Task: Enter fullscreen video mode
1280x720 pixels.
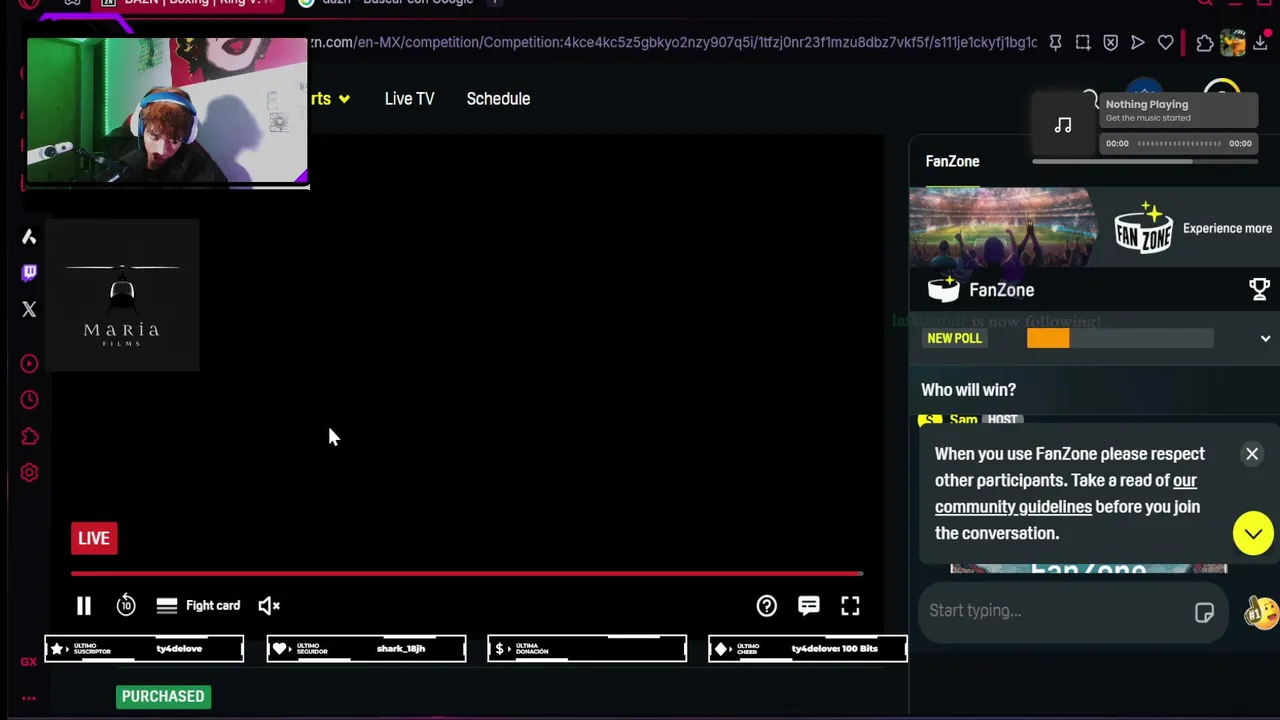Action: point(850,605)
